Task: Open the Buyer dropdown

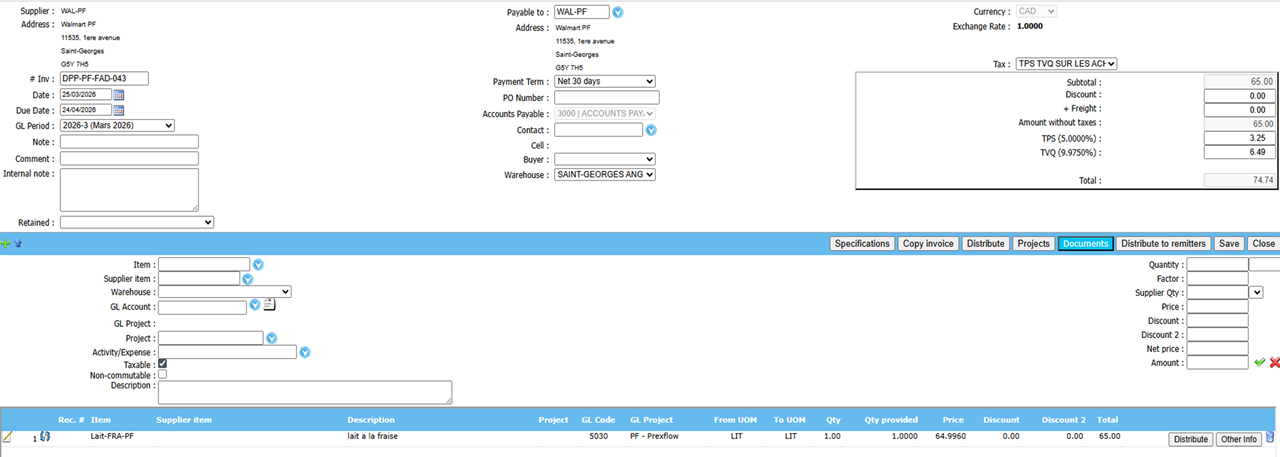Action: pyautogui.click(x=605, y=159)
